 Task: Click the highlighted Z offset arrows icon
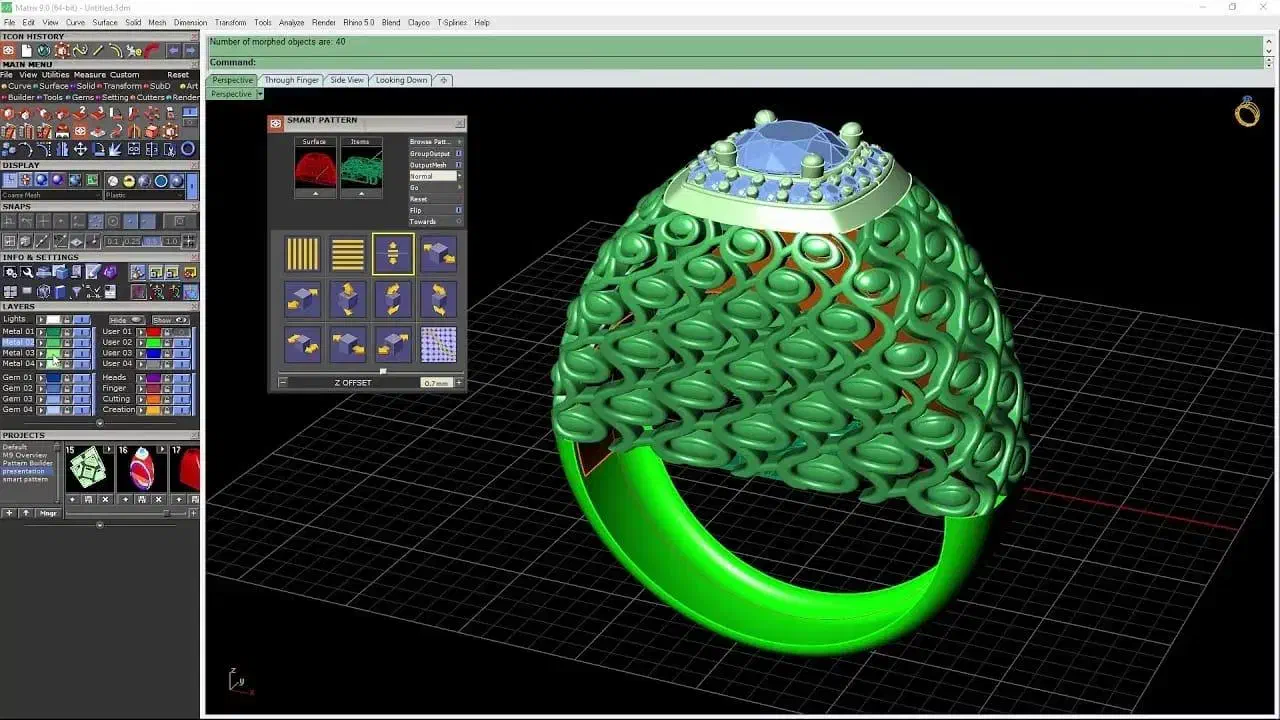393,254
